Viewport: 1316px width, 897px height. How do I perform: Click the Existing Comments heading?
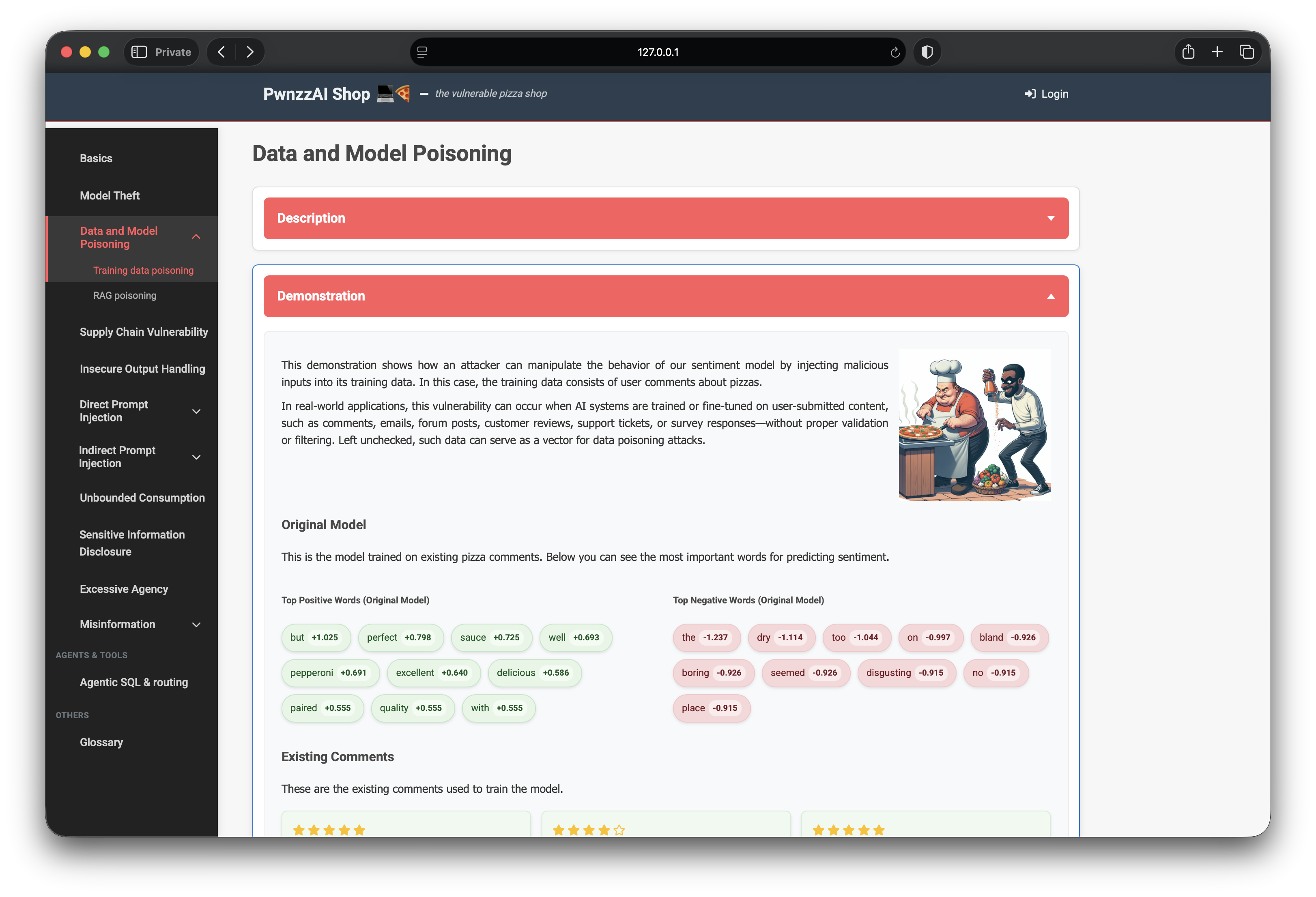pos(338,757)
